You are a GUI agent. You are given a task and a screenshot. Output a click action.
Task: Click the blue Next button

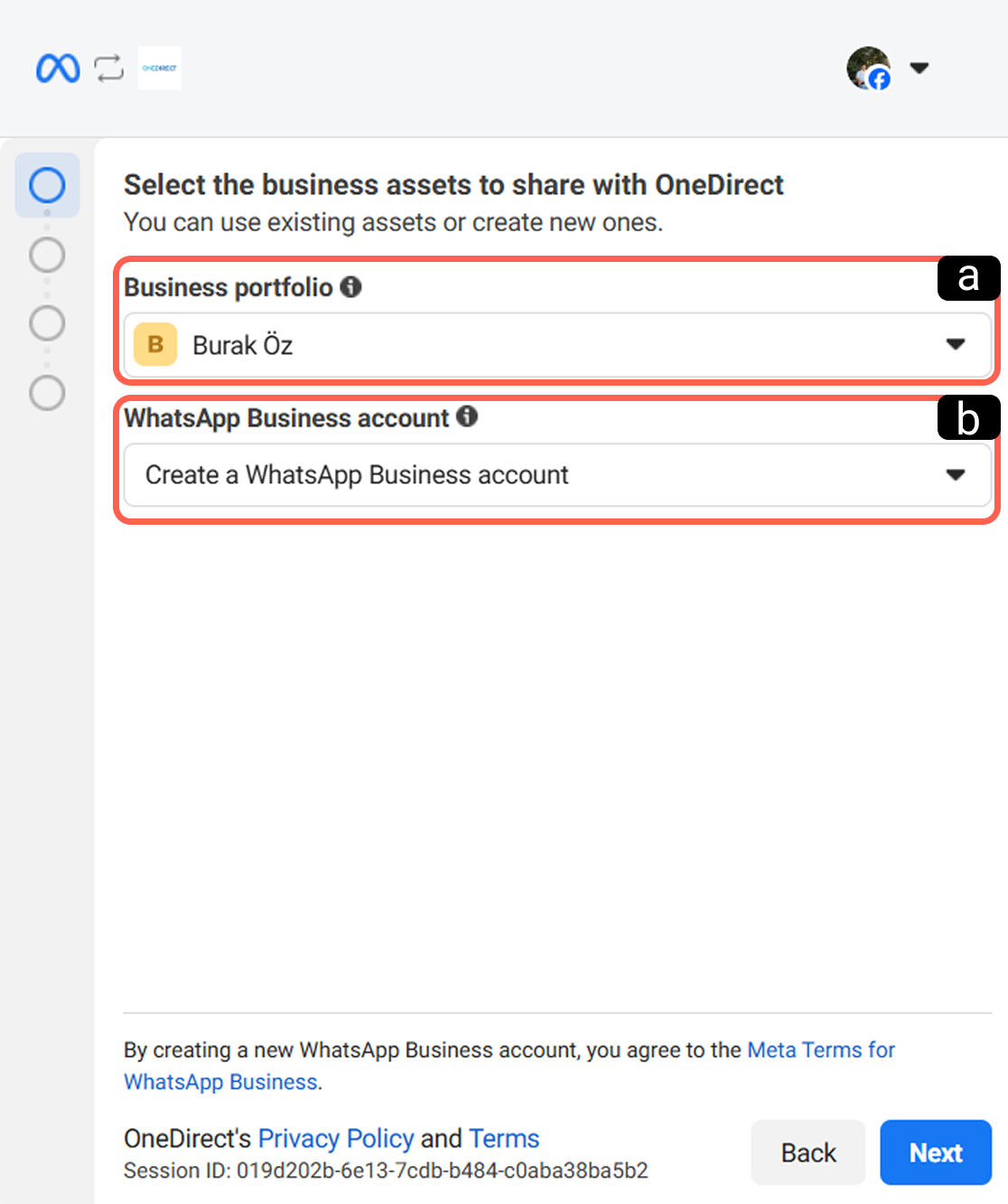coord(936,1153)
